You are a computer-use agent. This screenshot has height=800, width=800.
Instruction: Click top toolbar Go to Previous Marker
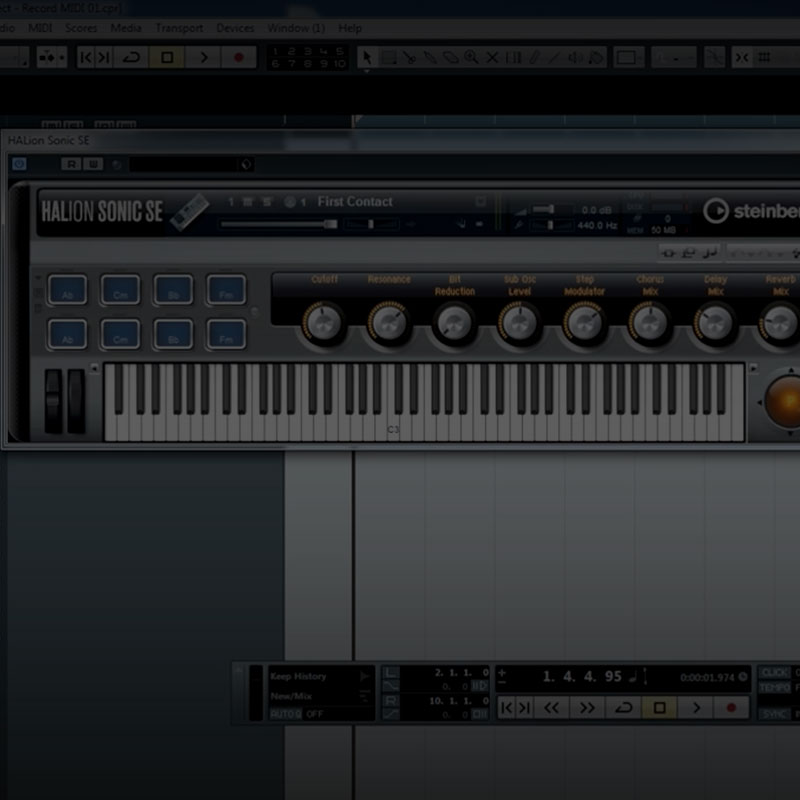tap(86, 57)
